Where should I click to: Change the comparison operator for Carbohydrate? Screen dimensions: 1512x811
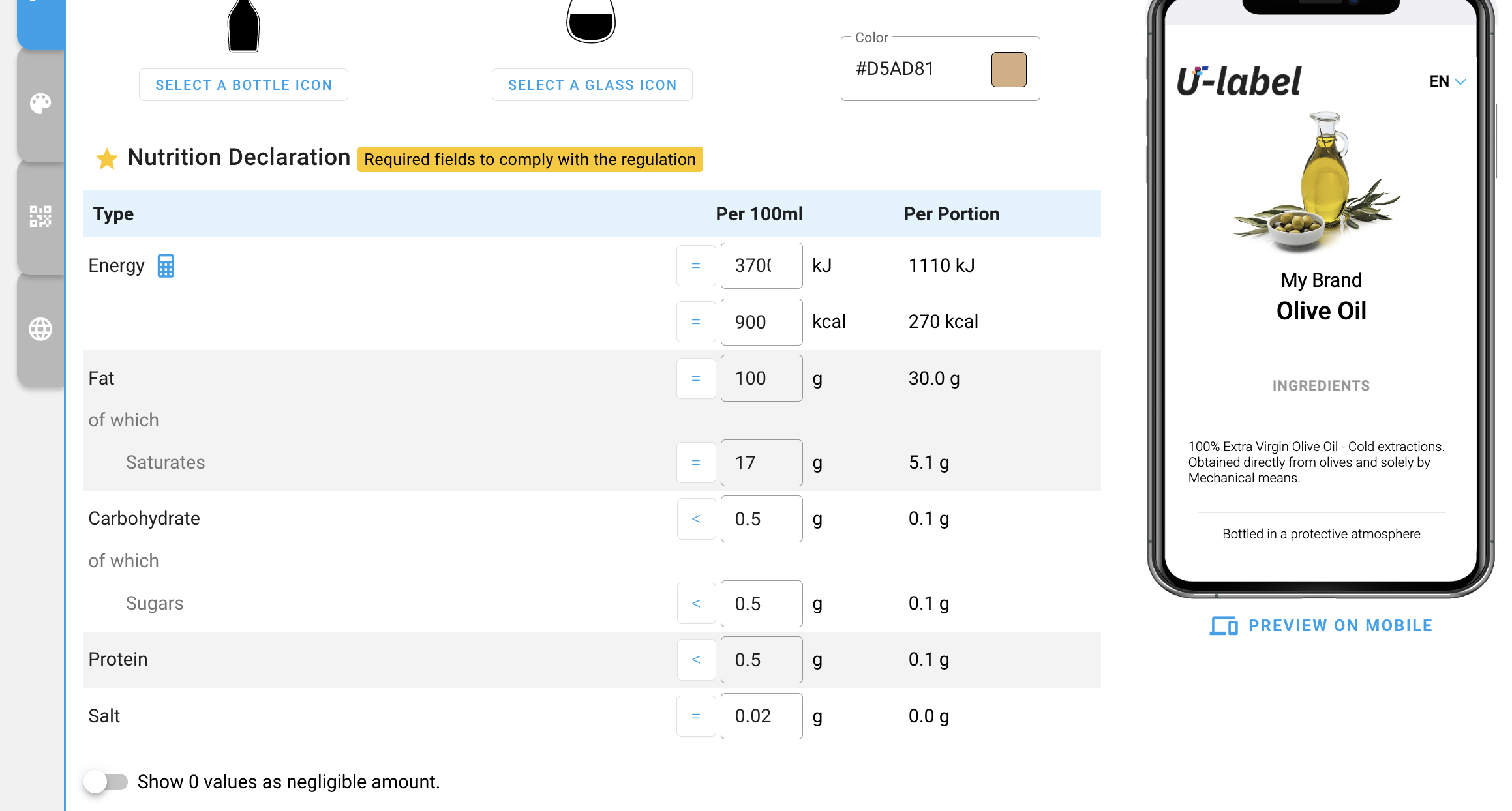click(696, 519)
